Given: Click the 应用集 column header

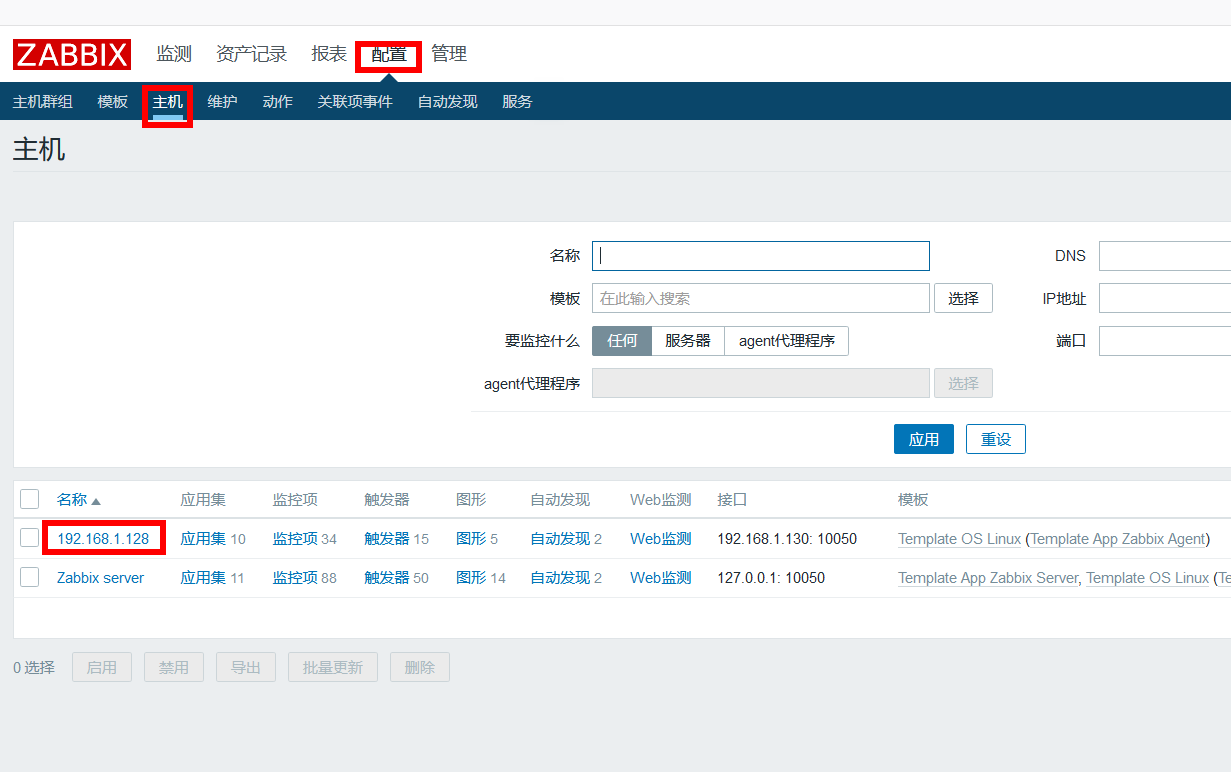Looking at the screenshot, I should (x=203, y=500).
